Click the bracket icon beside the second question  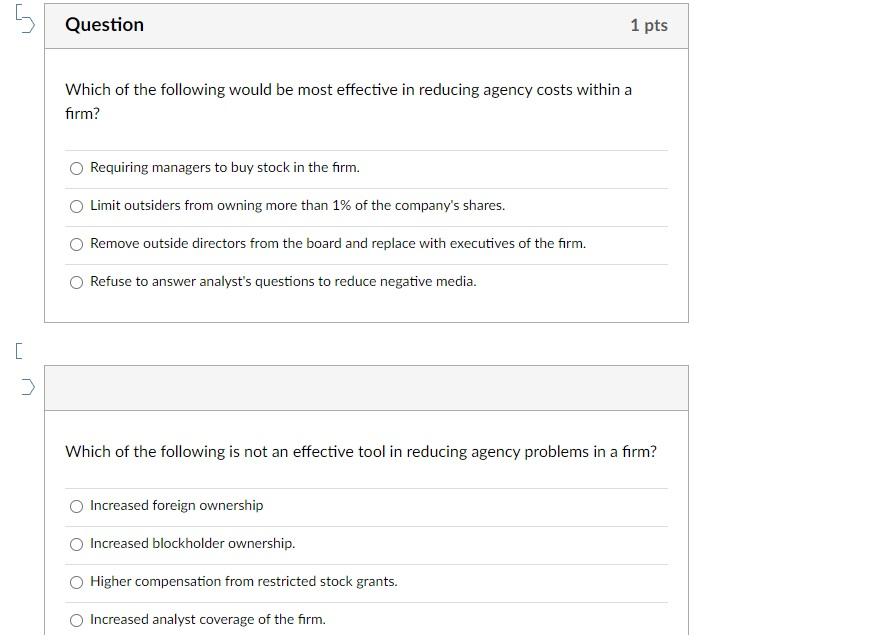(16, 351)
